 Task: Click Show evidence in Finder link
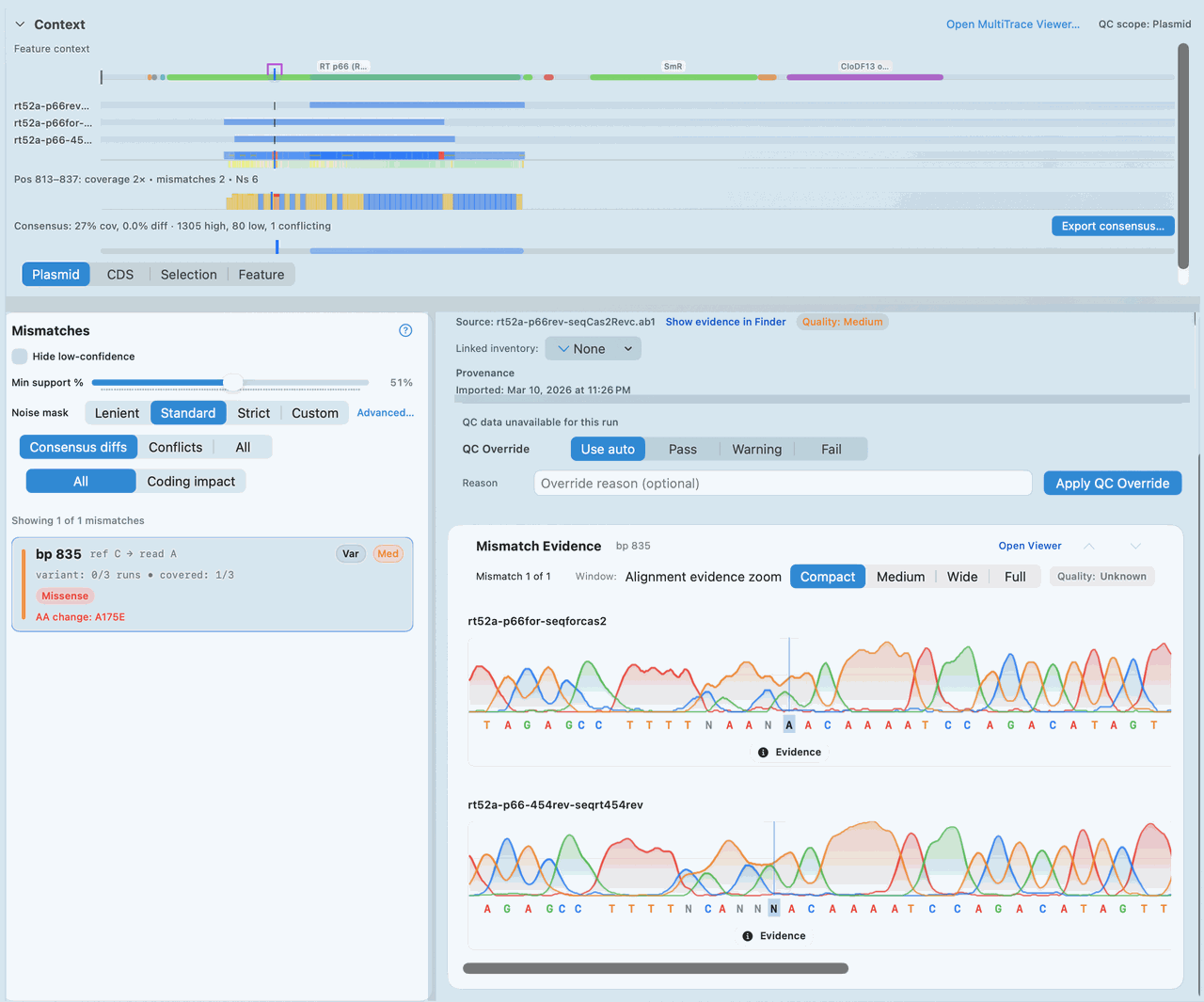tap(726, 322)
